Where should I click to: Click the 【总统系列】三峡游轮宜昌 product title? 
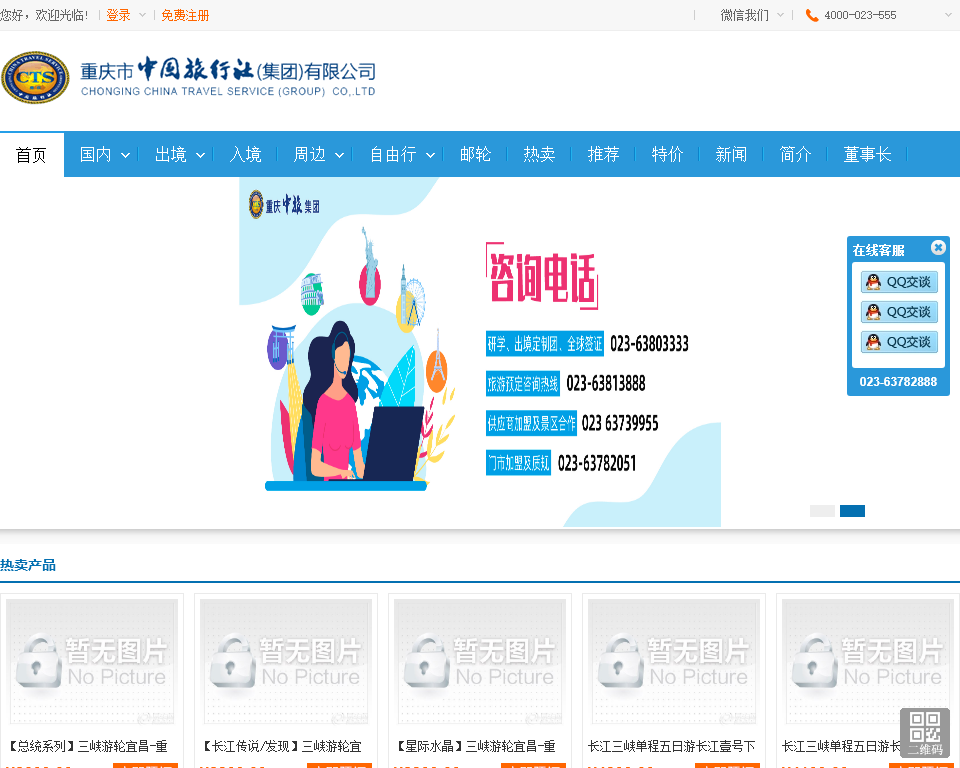click(x=88, y=746)
